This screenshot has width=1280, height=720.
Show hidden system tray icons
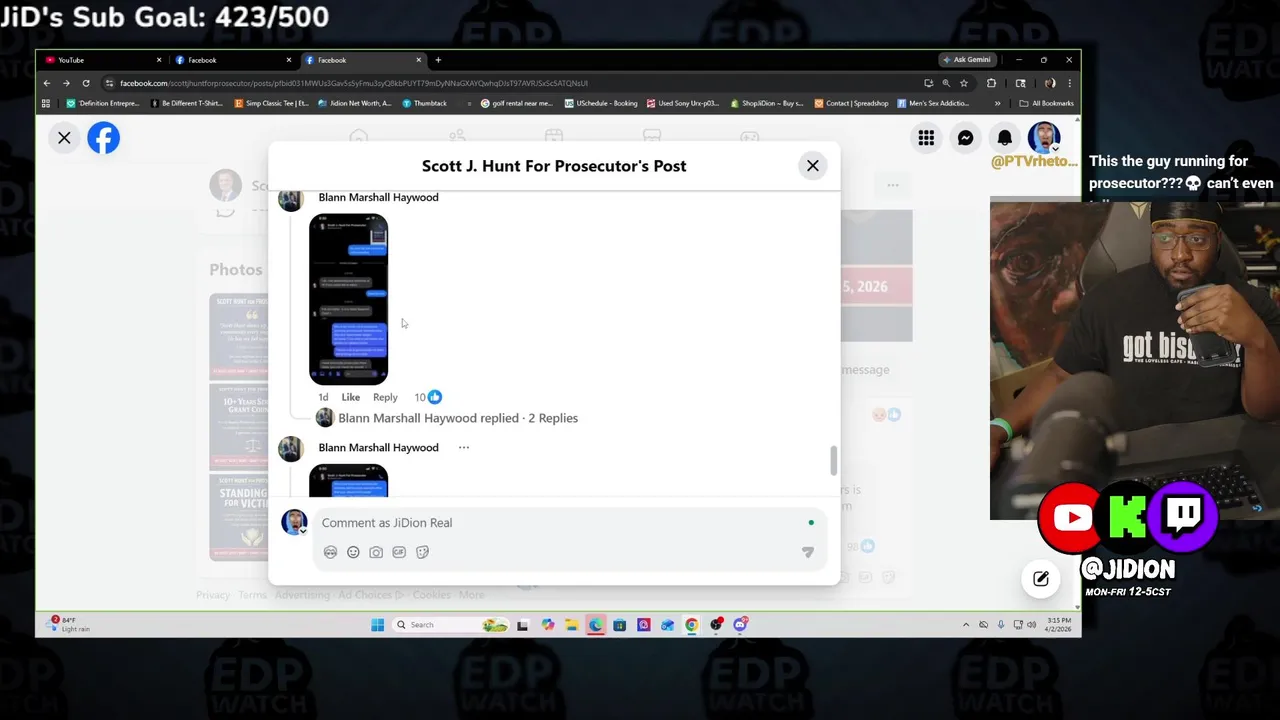coord(966,625)
